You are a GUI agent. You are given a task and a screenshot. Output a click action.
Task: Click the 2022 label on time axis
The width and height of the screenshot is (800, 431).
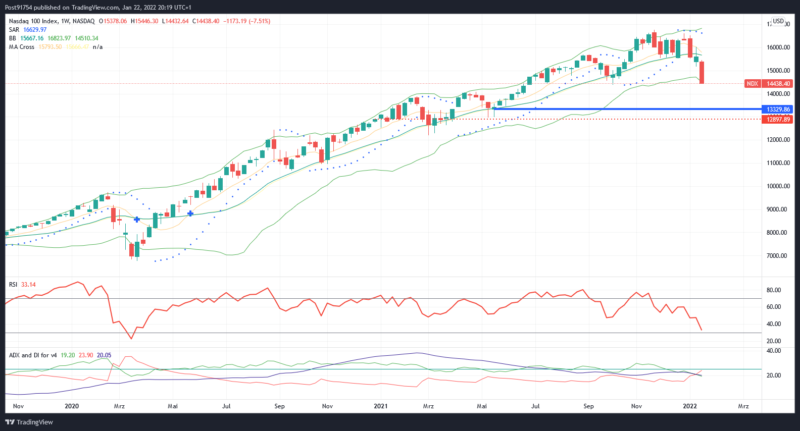click(690, 407)
